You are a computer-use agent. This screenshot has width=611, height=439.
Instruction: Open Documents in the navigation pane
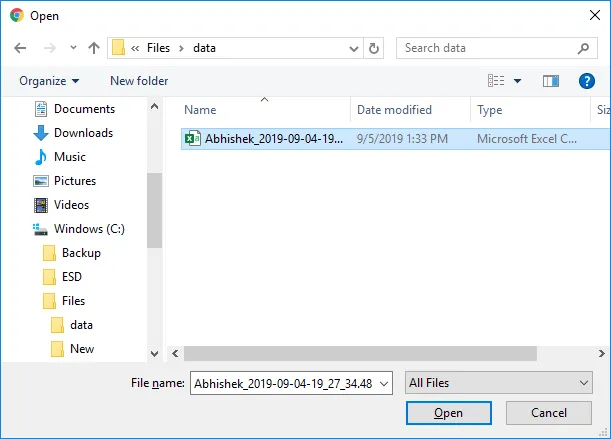84,109
